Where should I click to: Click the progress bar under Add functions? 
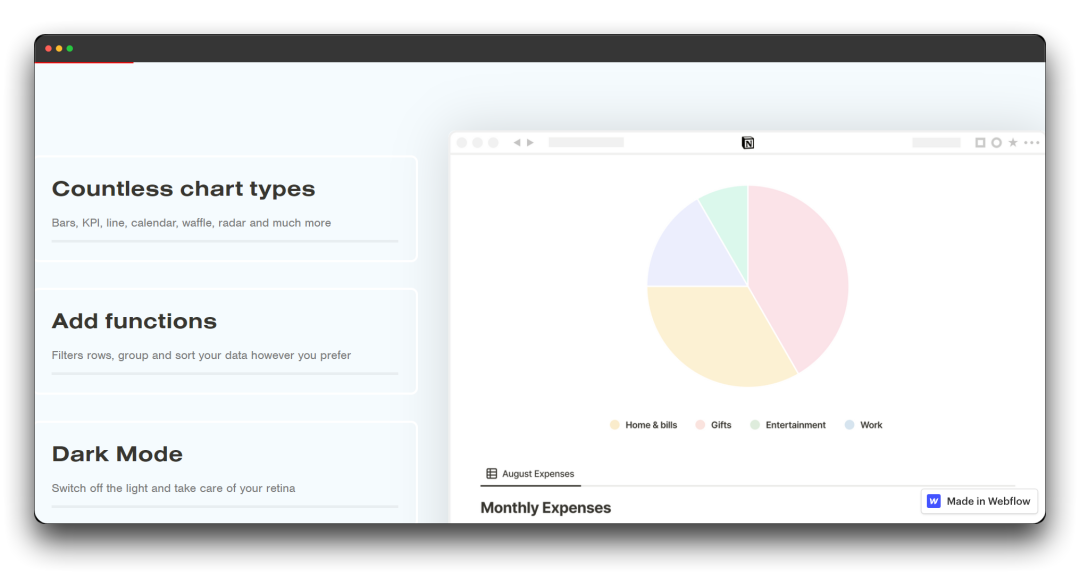[x=225, y=373]
